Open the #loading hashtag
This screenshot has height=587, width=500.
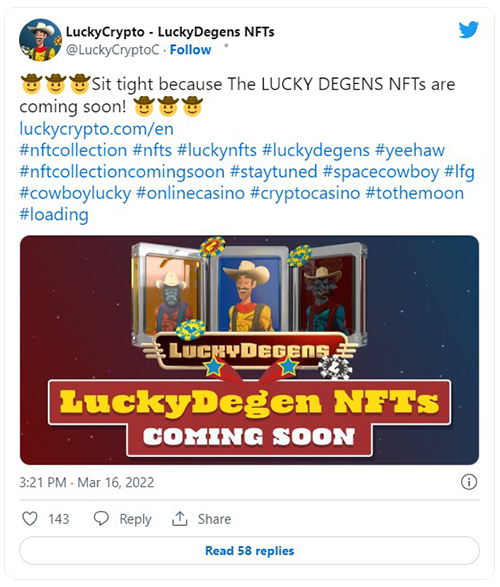tap(54, 215)
